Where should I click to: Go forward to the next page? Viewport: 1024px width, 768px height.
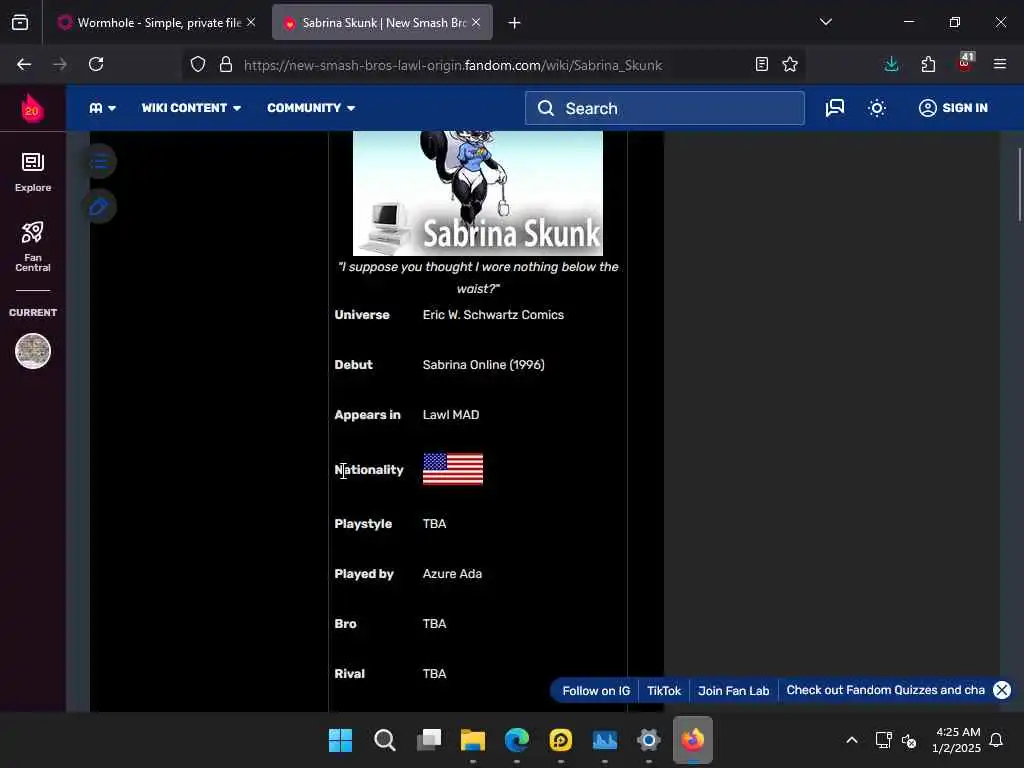[59, 64]
